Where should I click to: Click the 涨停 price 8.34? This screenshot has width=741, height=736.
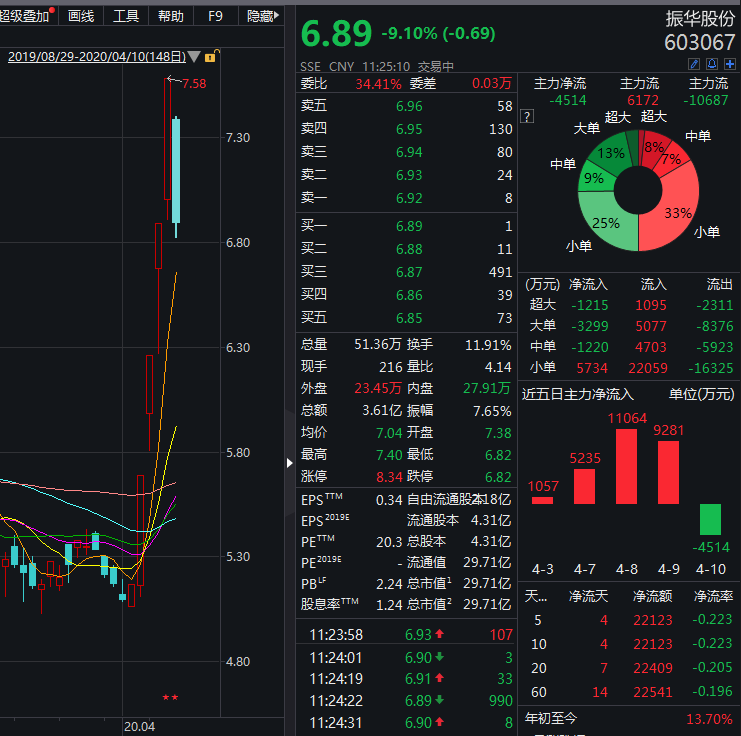coord(389,477)
